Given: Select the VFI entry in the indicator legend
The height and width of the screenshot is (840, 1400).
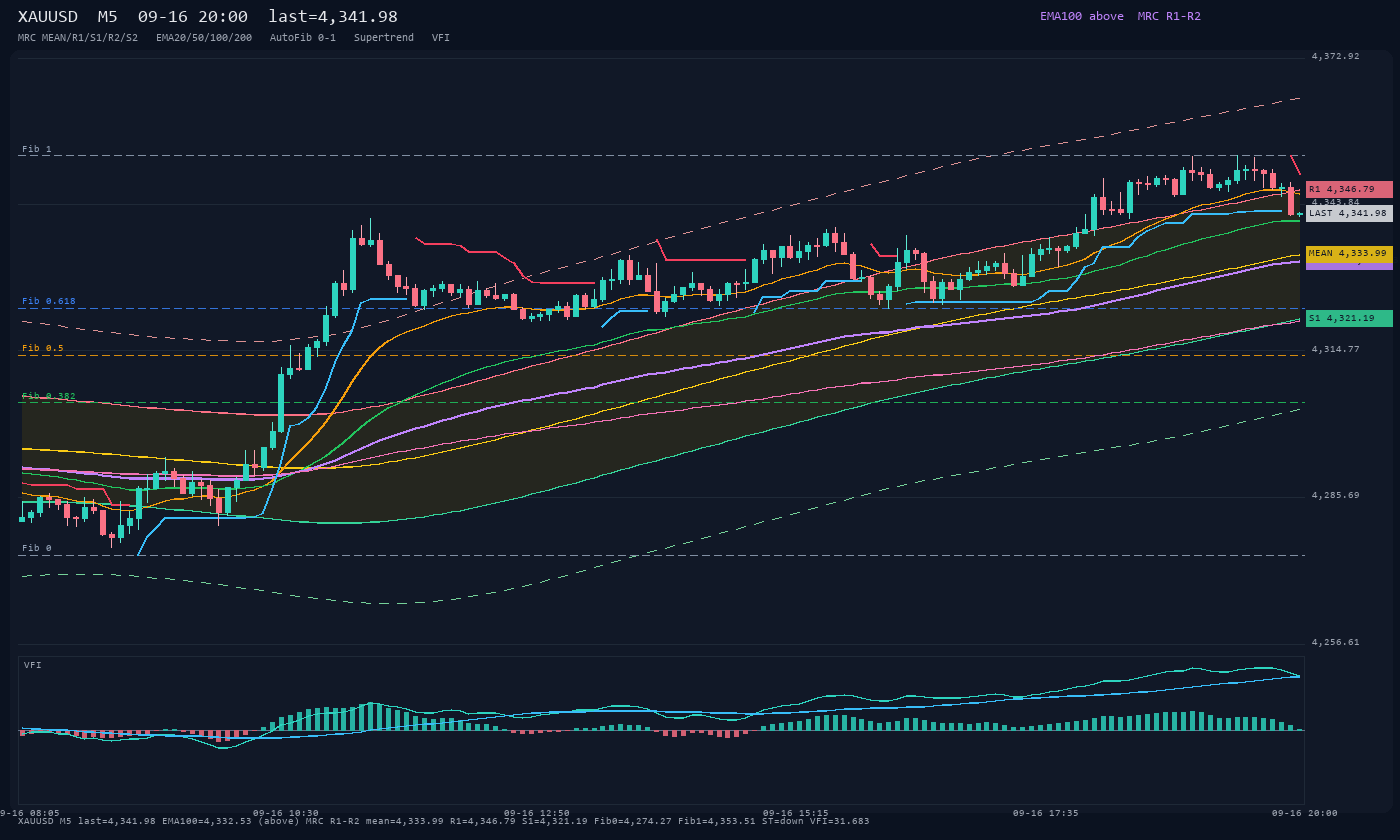Looking at the screenshot, I should (441, 37).
